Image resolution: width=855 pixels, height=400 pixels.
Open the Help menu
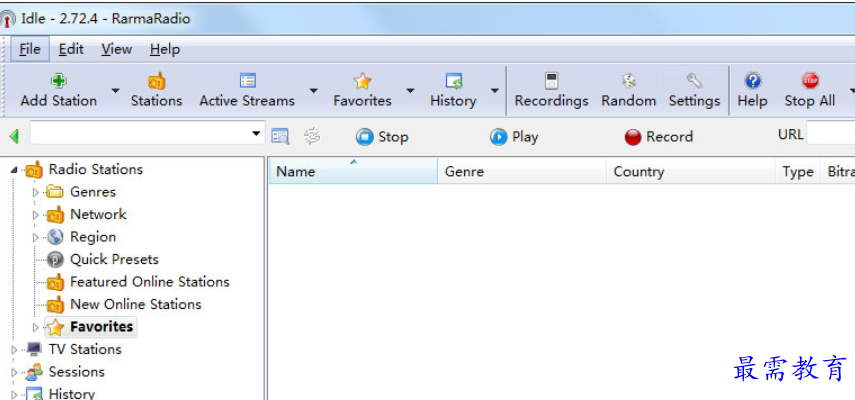click(165, 50)
